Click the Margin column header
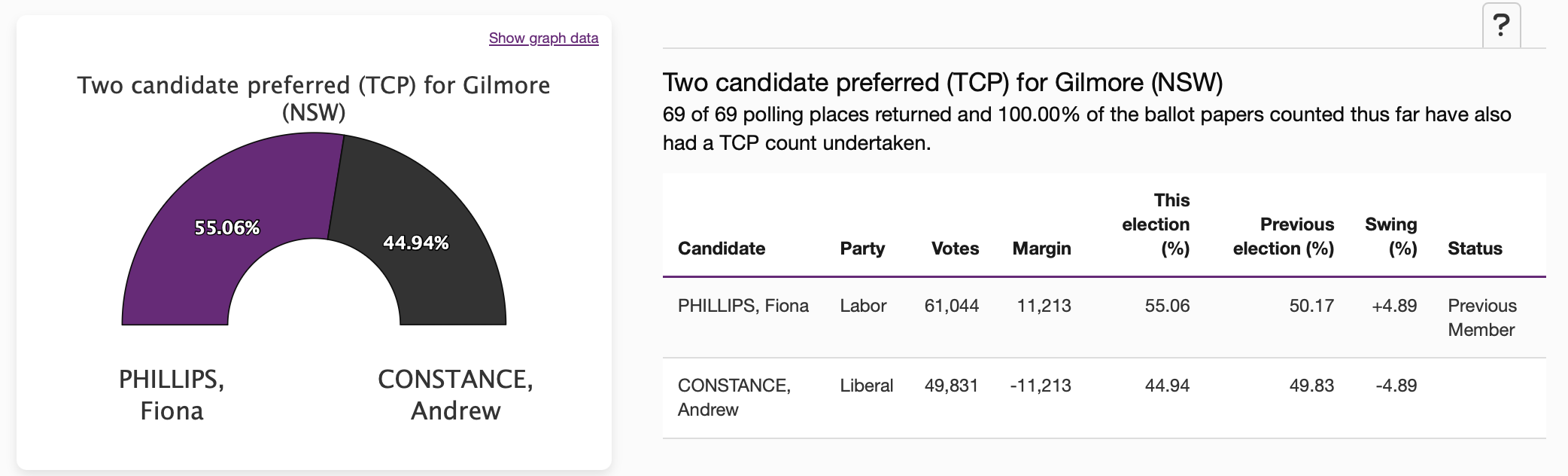Image resolution: width=1568 pixels, height=476 pixels. tap(1041, 249)
